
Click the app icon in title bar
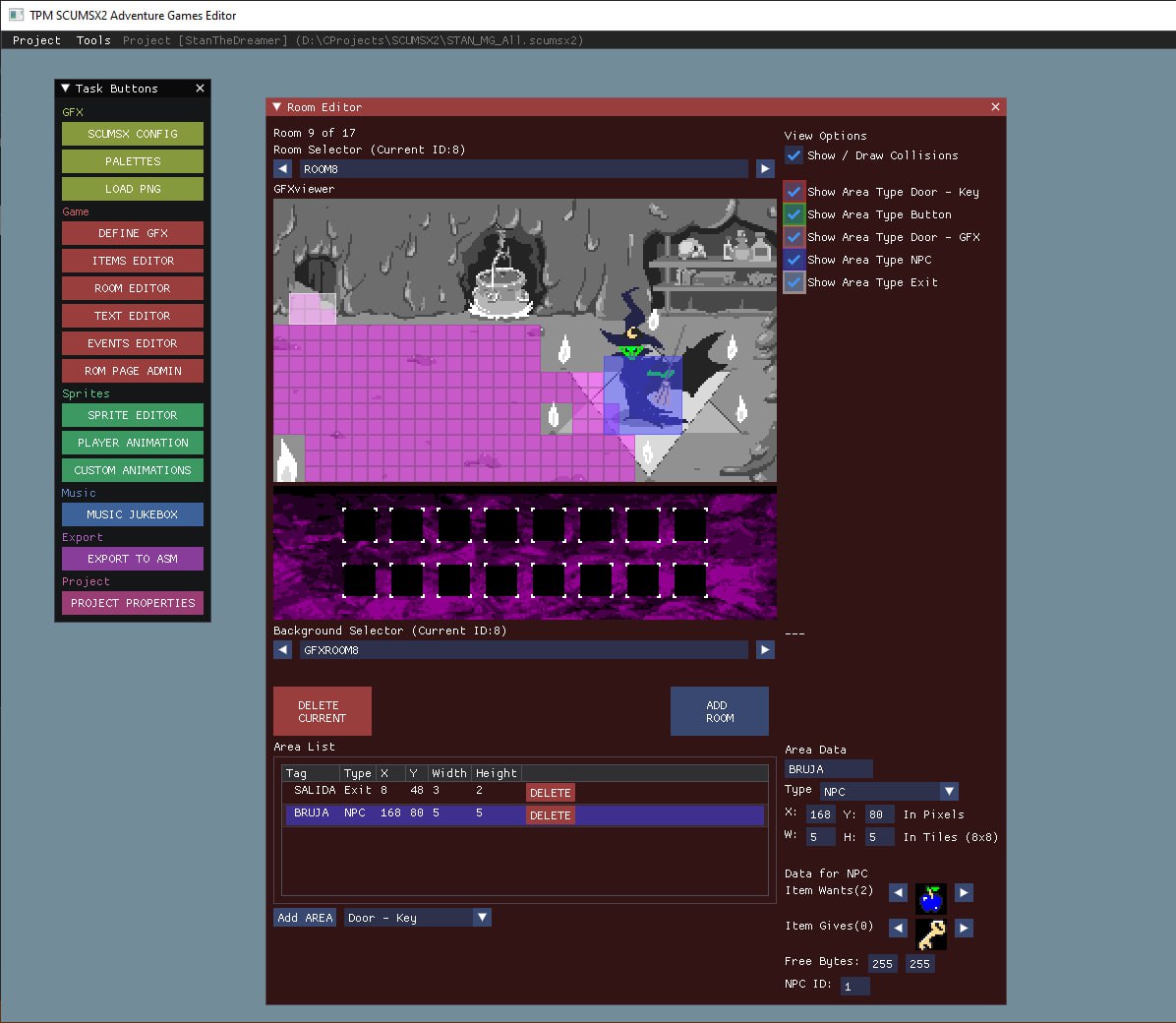pos(16,15)
